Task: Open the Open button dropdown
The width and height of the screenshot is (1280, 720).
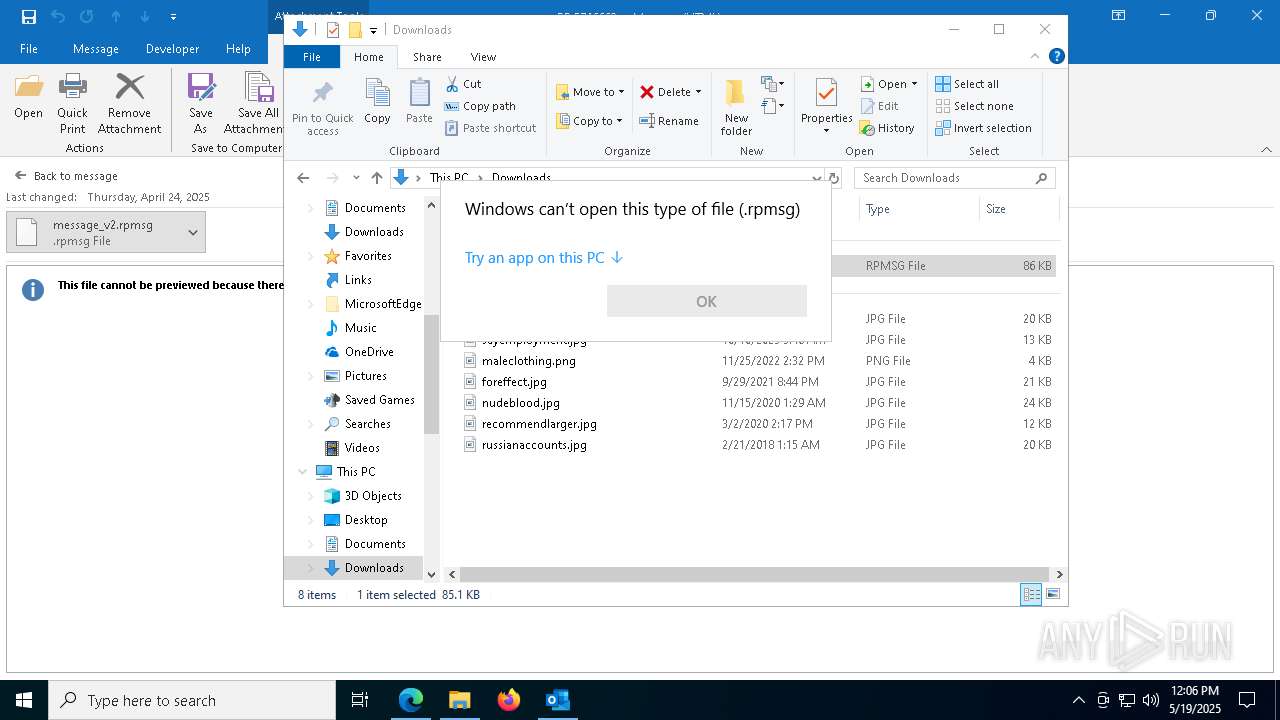Action: [x=914, y=84]
